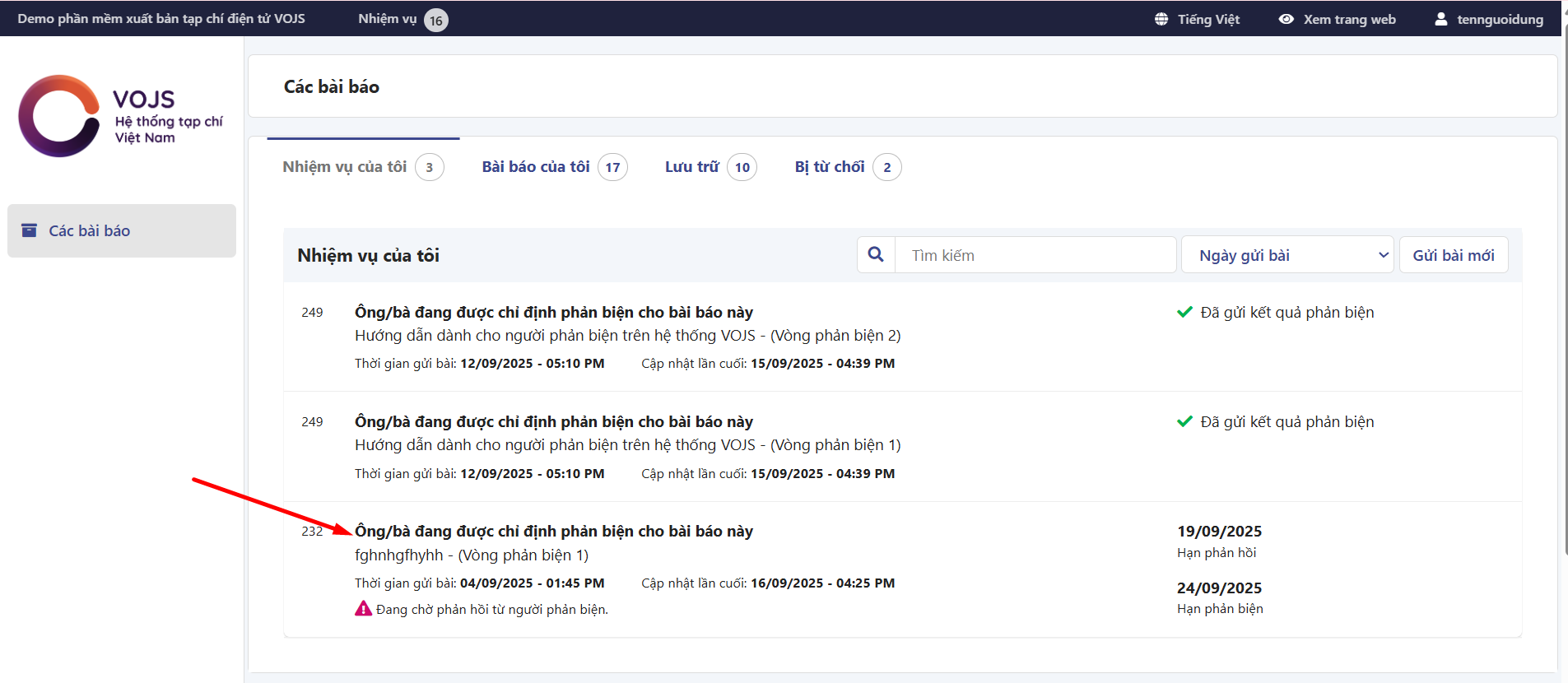This screenshot has width=1568, height=683.
Task: Switch to the Bài báo của tôi tab
Action: pos(536,167)
